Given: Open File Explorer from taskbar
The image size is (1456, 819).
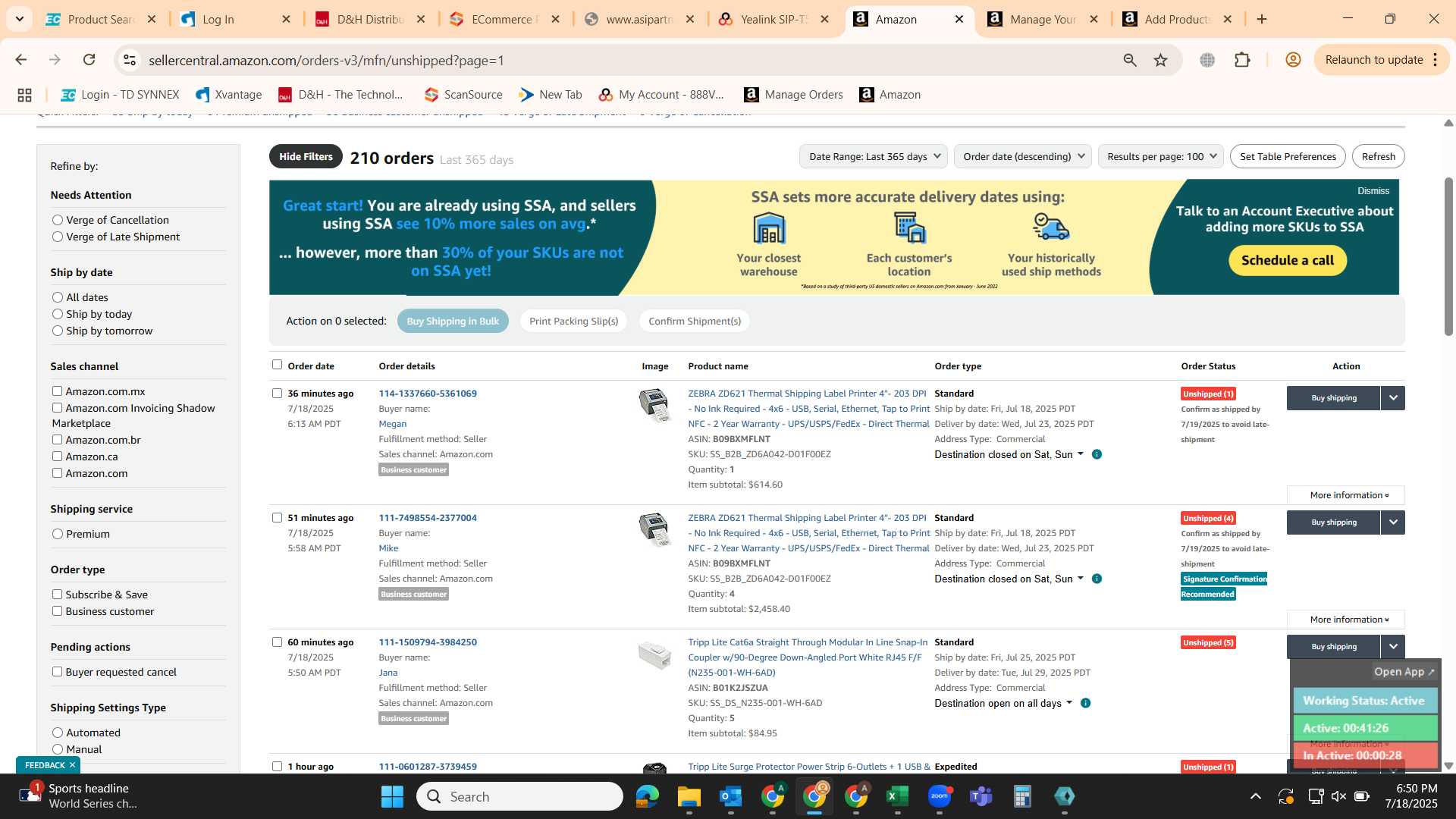Looking at the screenshot, I should pos(689,796).
